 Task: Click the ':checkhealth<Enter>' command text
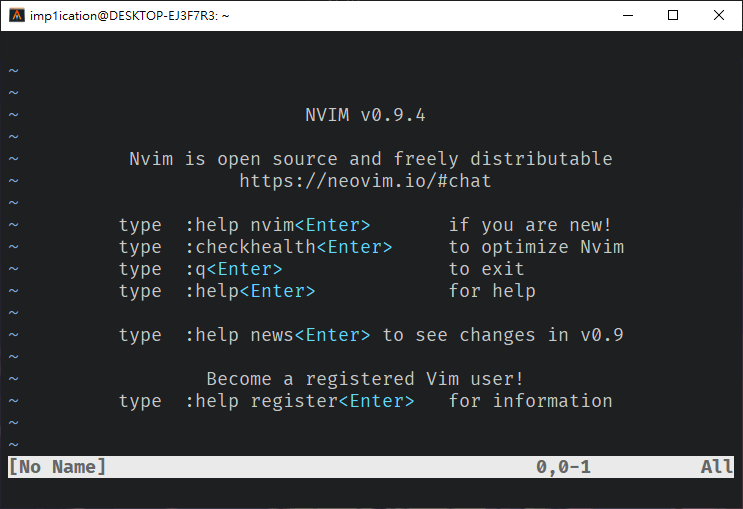pos(289,247)
